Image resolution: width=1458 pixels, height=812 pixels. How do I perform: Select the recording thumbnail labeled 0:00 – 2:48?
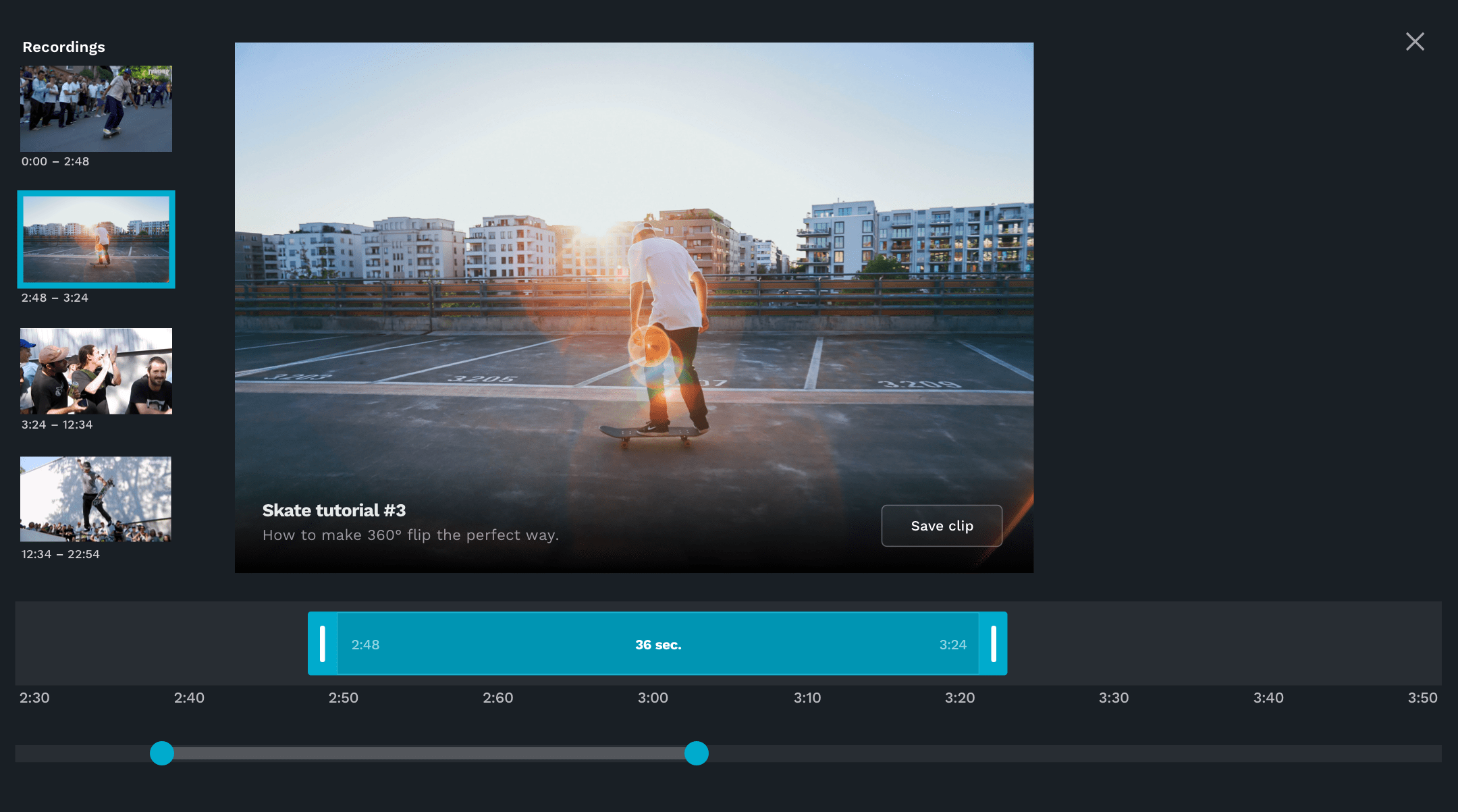[x=96, y=109]
